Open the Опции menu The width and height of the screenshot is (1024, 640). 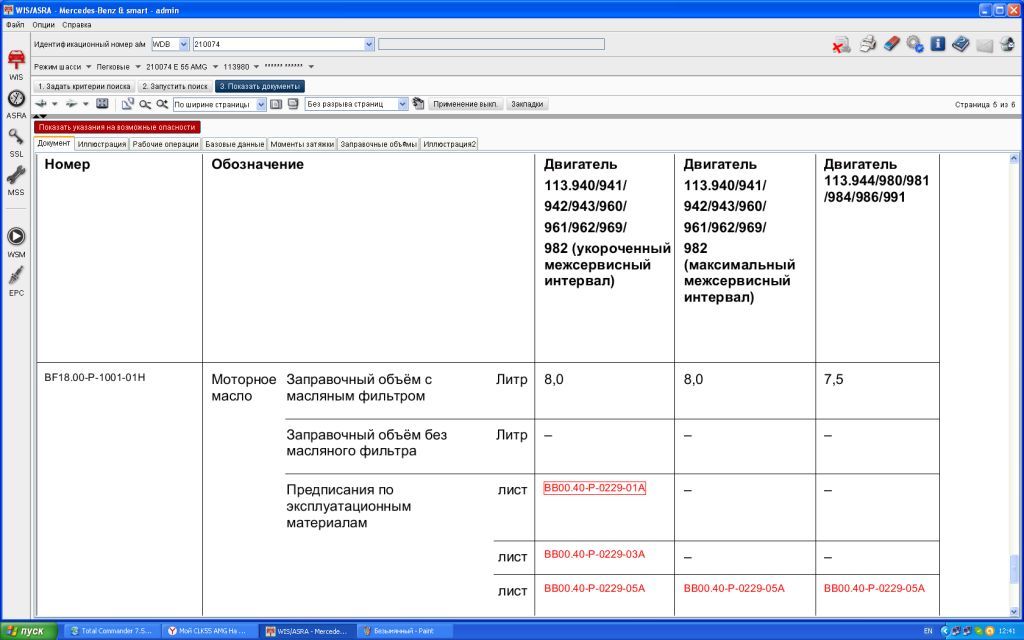point(44,25)
